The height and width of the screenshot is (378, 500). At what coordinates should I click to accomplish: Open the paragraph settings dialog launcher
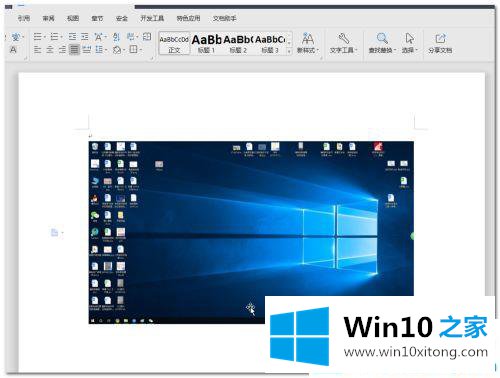pos(151,58)
